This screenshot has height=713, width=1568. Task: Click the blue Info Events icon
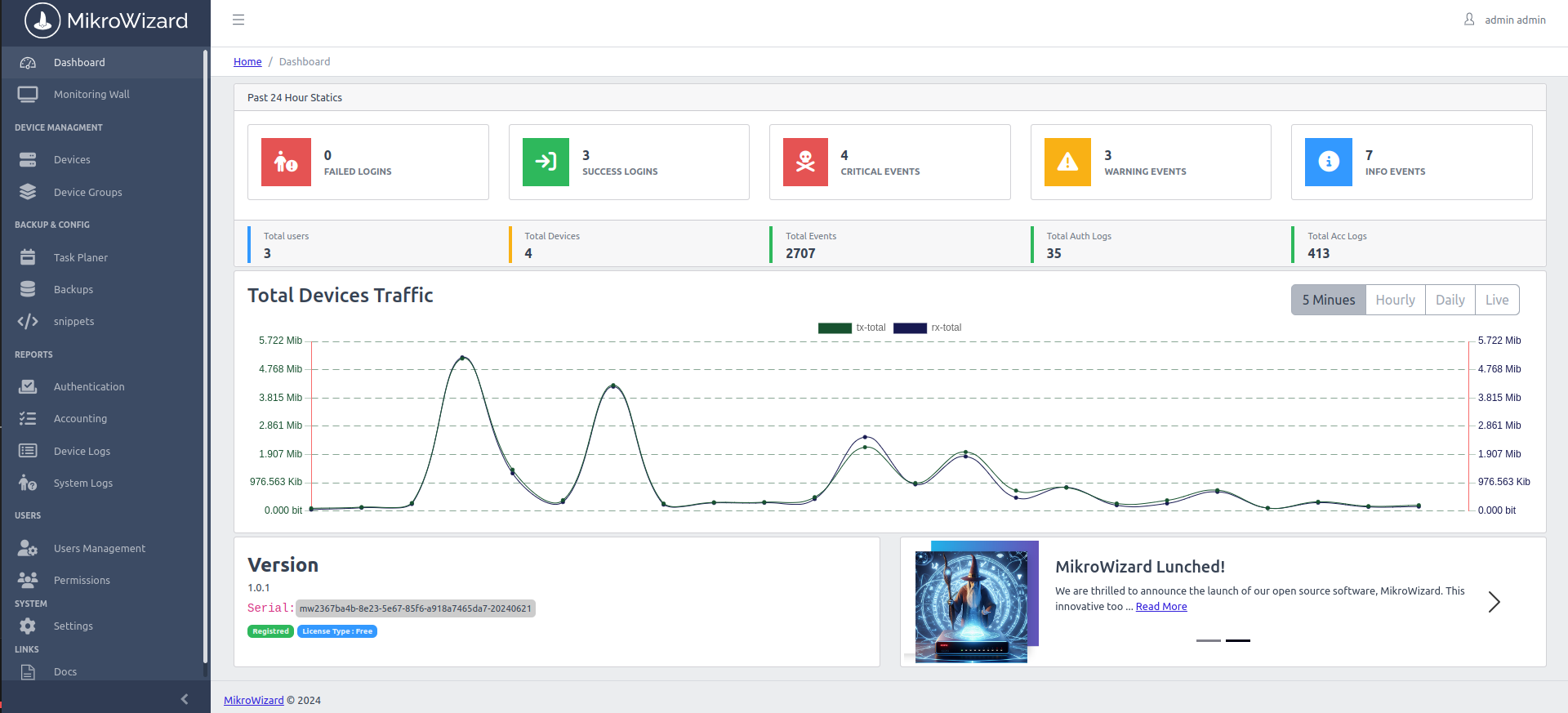pos(1328,162)
